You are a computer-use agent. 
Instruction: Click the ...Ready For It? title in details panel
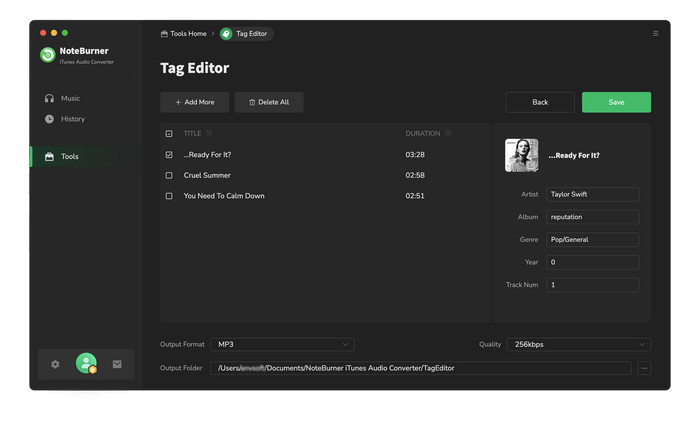(574, 155)
